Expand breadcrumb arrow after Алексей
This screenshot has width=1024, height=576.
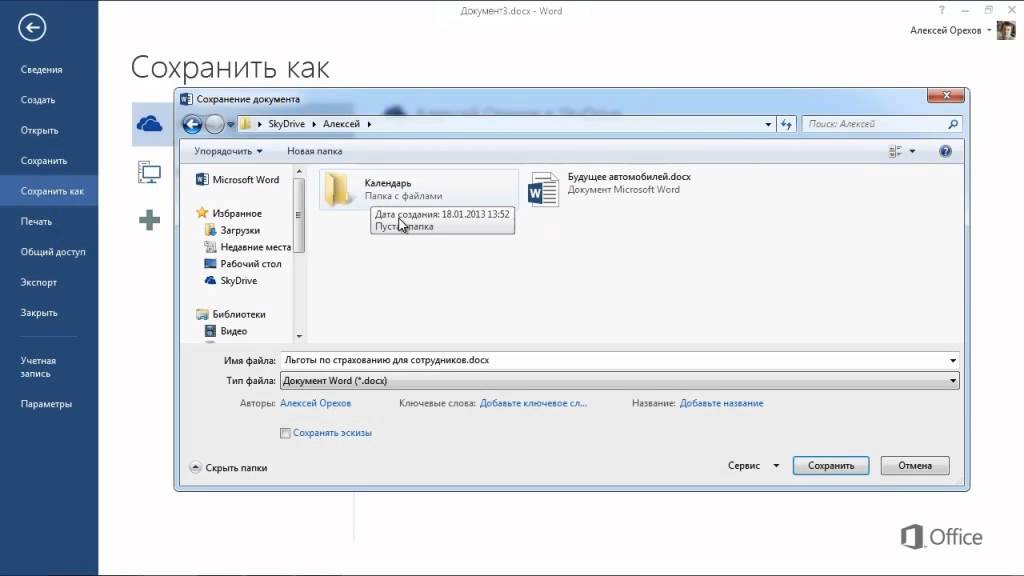tap(369, 124)
